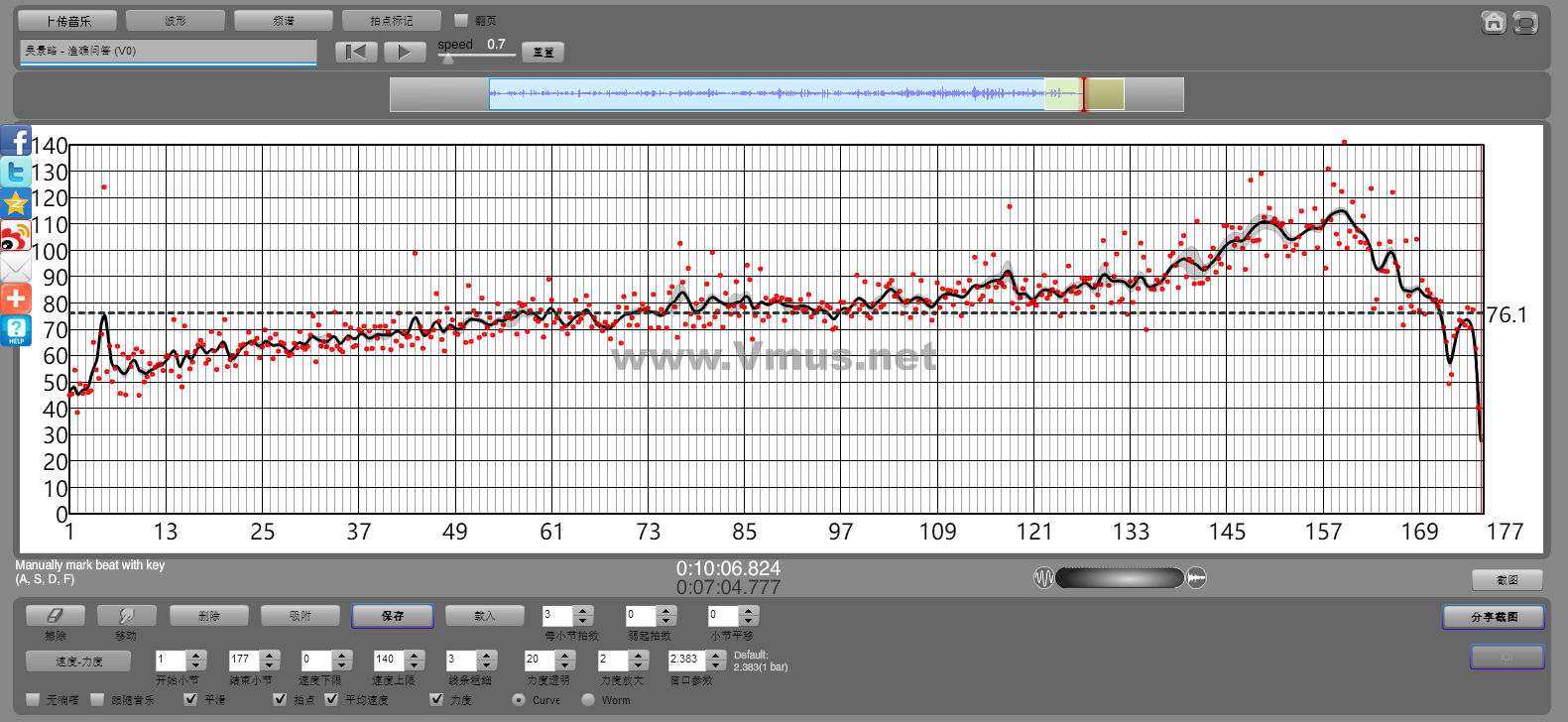
Task: Increase the 结束小节 stepper value
Action: [269, 655]
